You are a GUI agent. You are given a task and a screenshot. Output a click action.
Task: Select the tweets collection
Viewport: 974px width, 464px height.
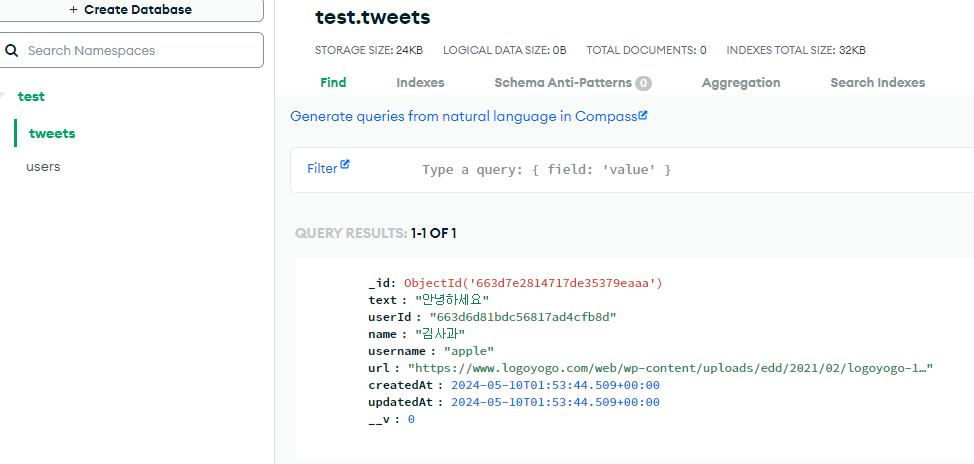52,134
